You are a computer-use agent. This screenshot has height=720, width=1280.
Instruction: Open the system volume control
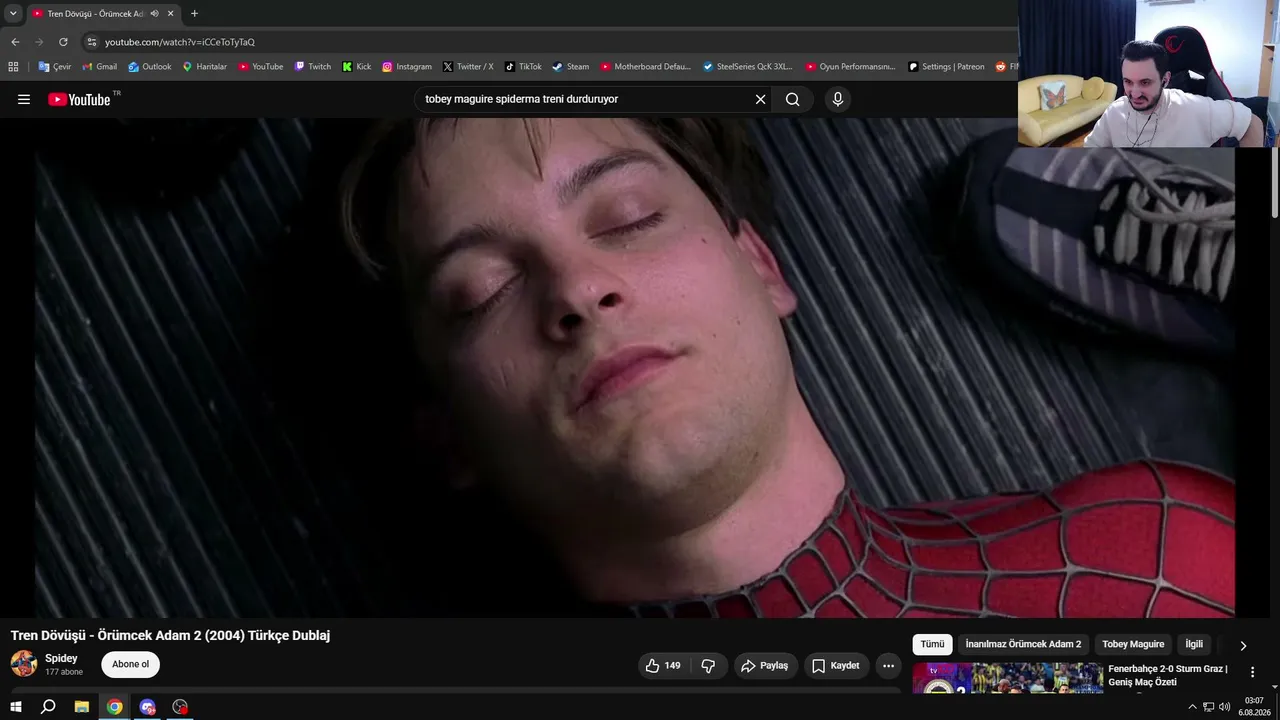1224,707
